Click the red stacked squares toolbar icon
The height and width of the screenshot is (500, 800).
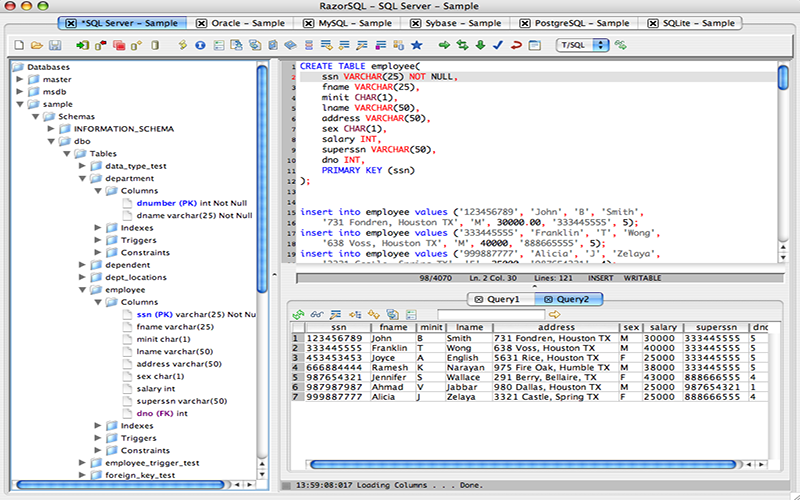(x=119, y=45)
